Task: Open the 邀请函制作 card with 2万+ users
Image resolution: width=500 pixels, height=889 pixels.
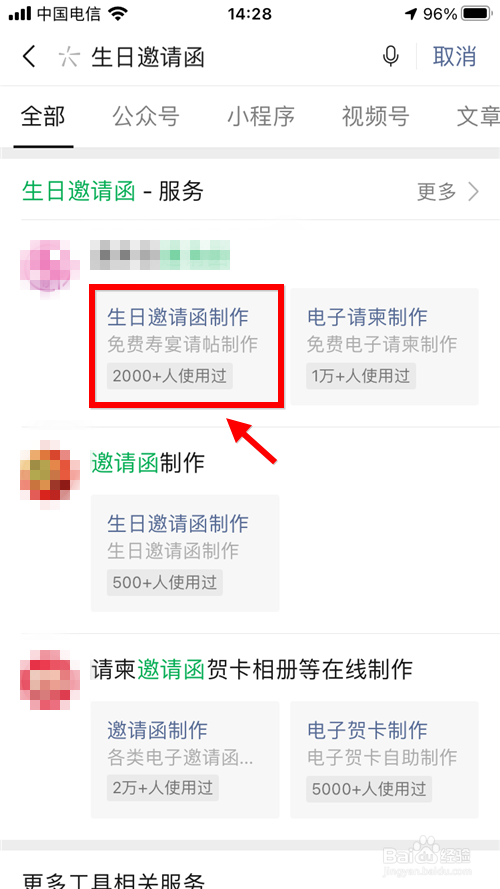Action: 185,760
